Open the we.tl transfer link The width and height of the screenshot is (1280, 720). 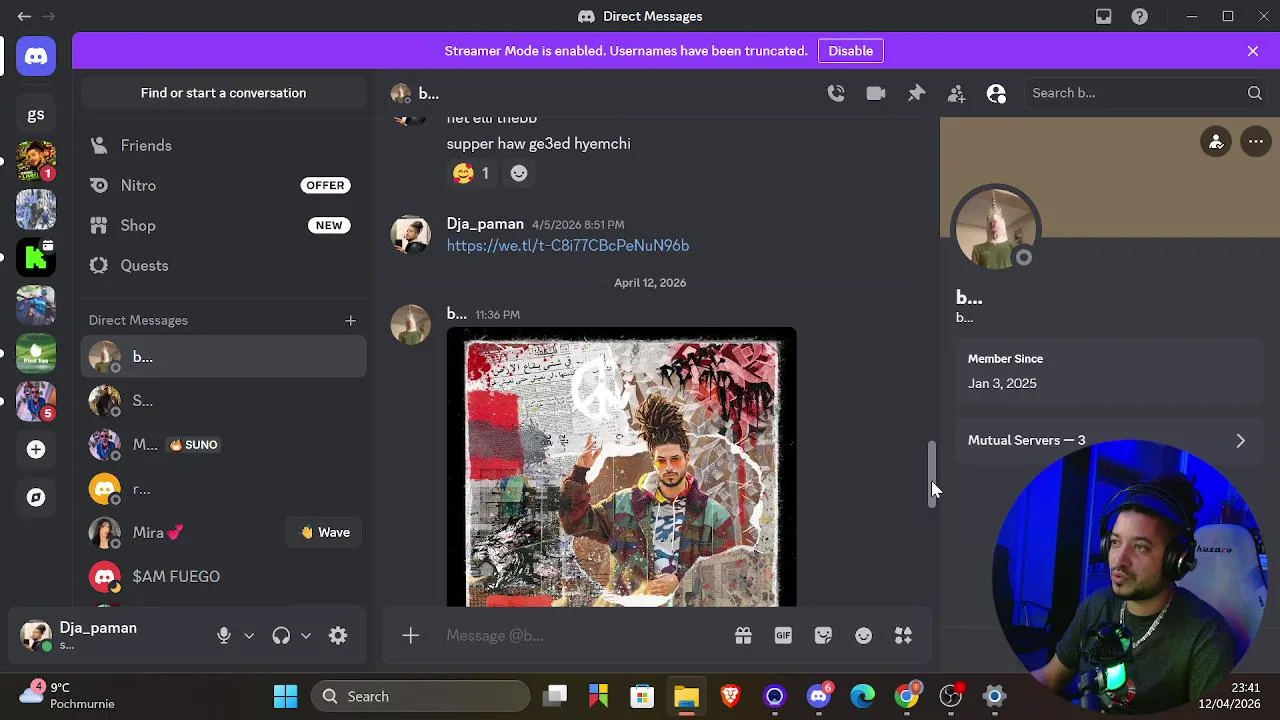pos(568,245)
